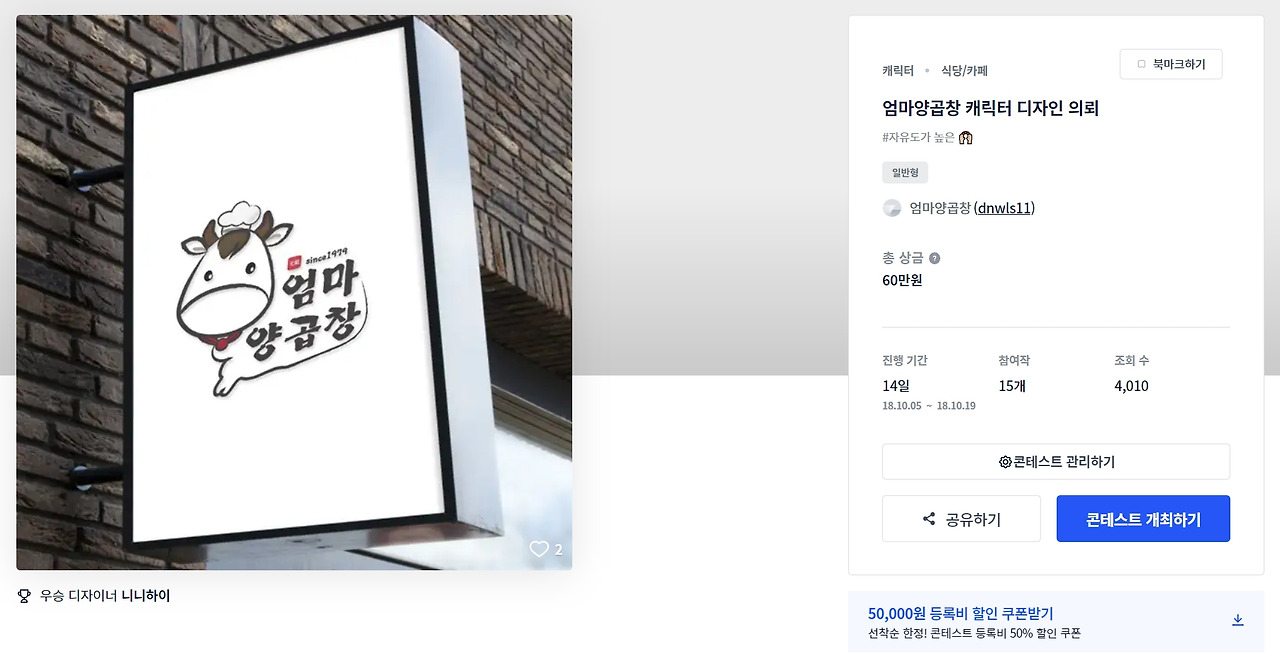Viewport: 1280px width, 661px height.
Task: Click the share icon in 공유하기
Action: pos(929,519)
